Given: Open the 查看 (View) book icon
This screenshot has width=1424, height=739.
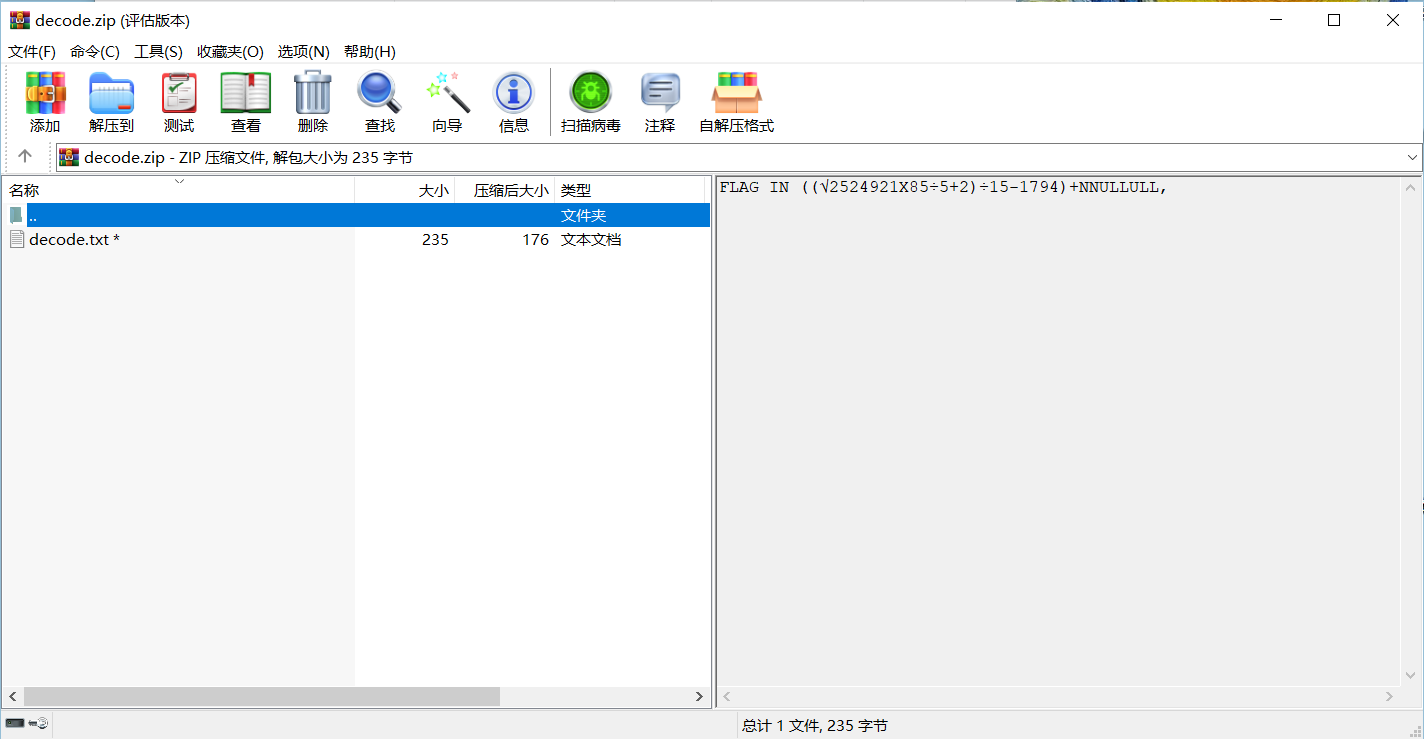Looking at the screenshot, I should pyautogui.click(x=246, y=94).
